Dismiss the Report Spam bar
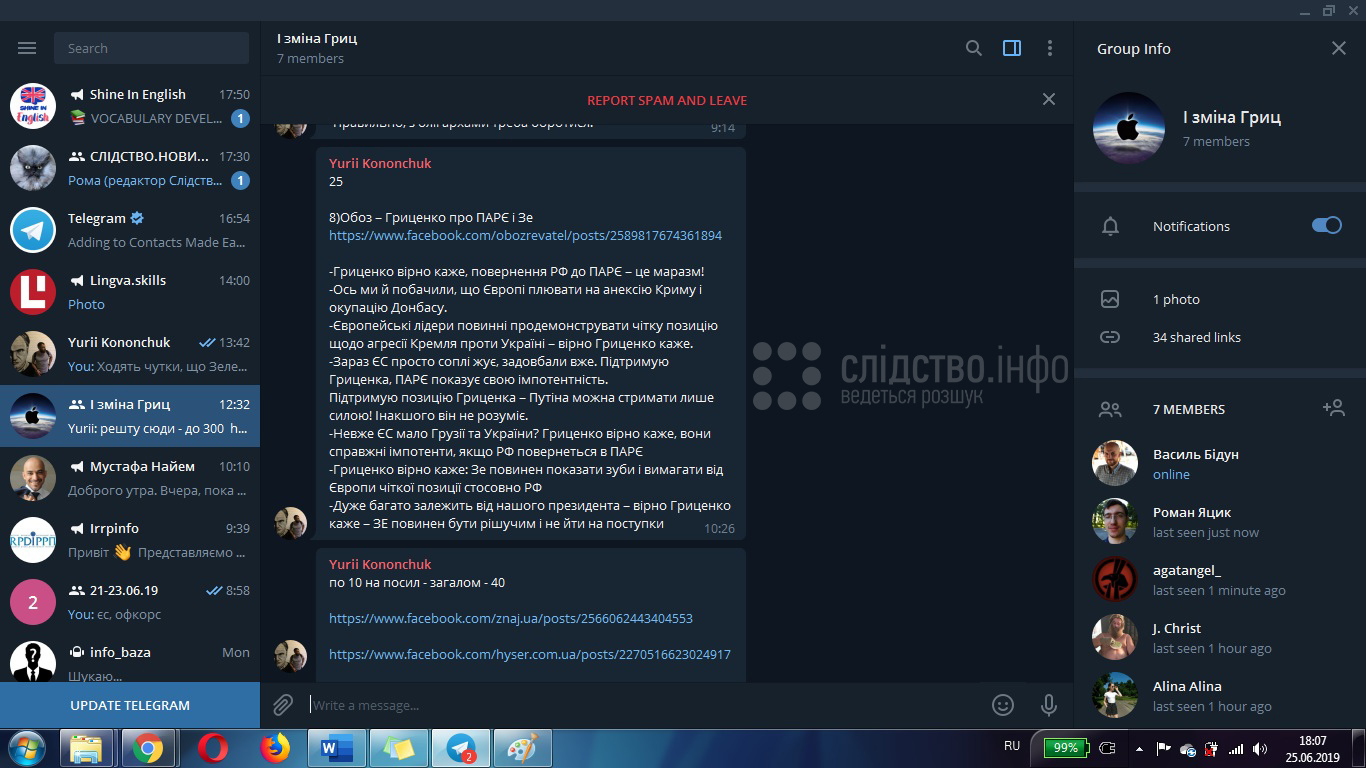 (1048, 99)
